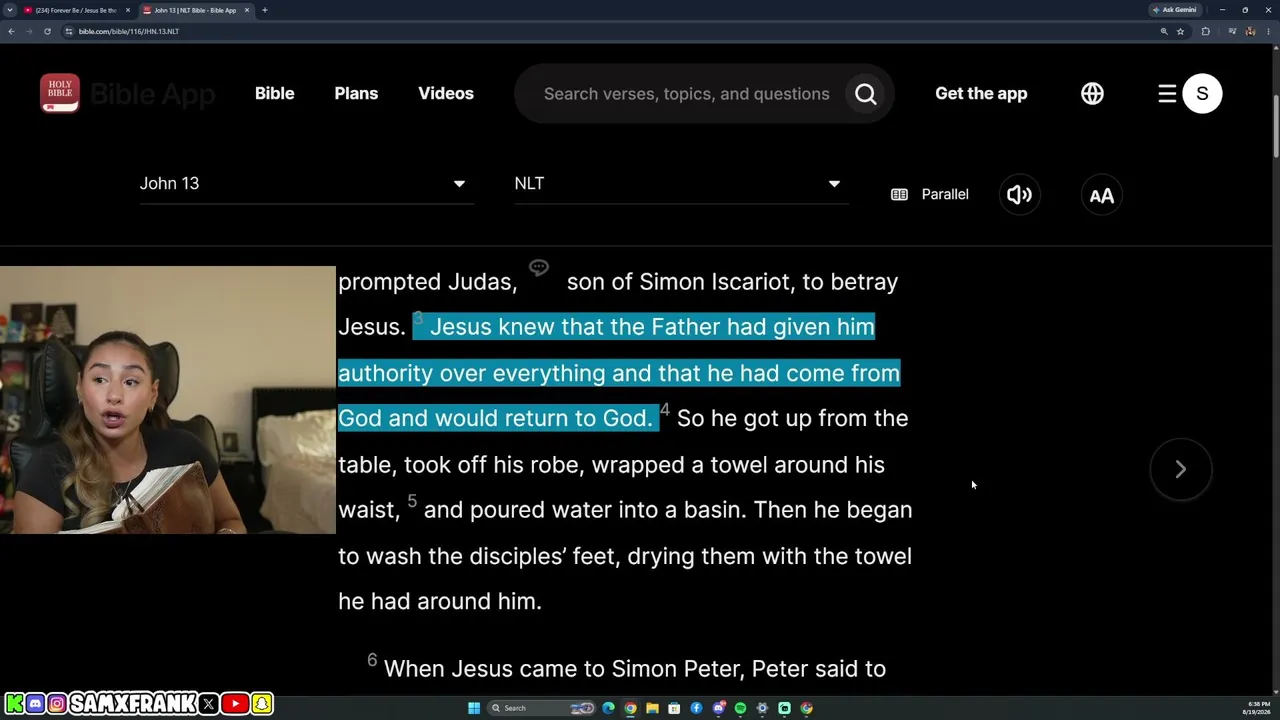
Task: Go forward in browser history
Action: click(29, 31)
